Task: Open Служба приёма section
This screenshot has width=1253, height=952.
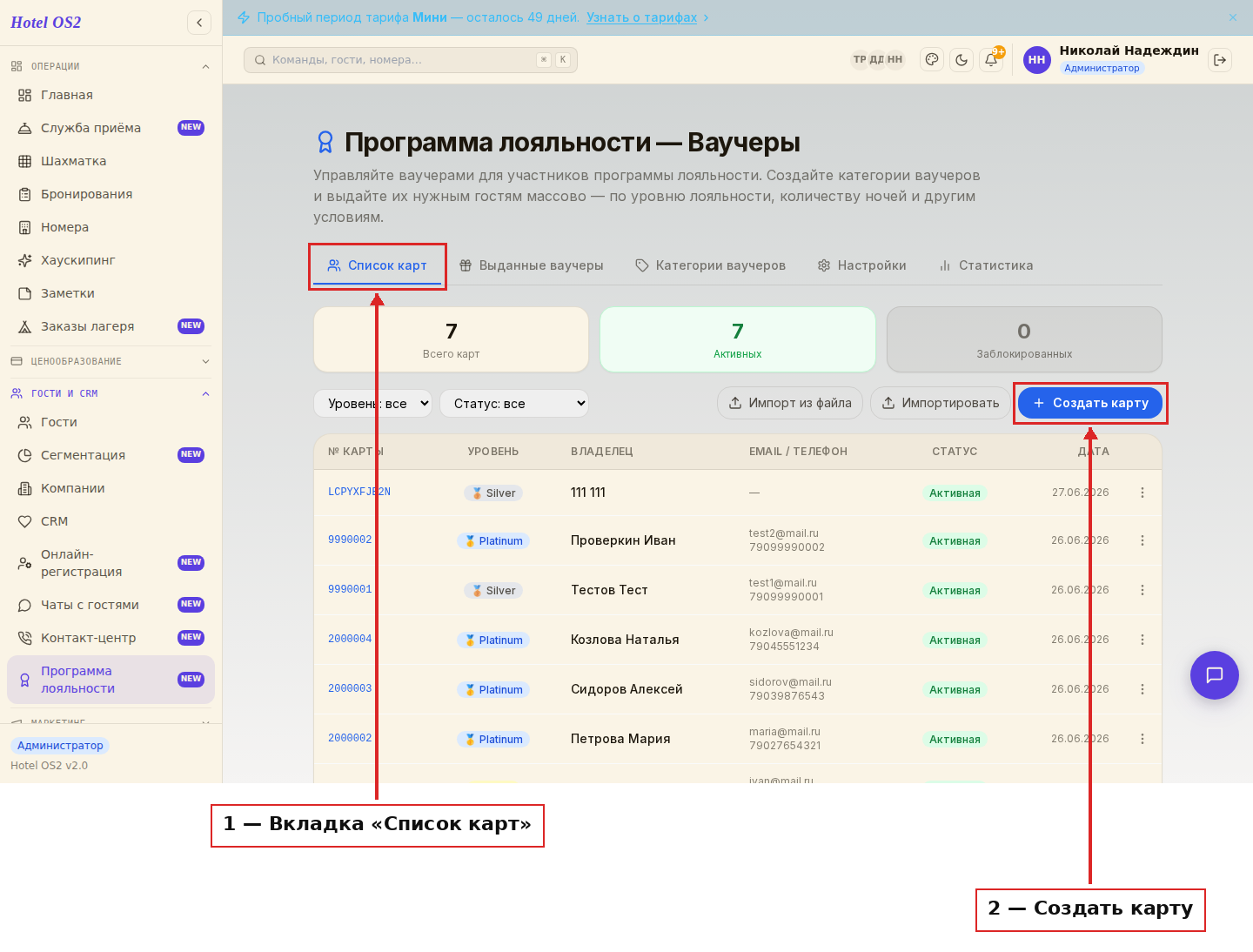Action: pyautogui.click(x=111, y=128)
